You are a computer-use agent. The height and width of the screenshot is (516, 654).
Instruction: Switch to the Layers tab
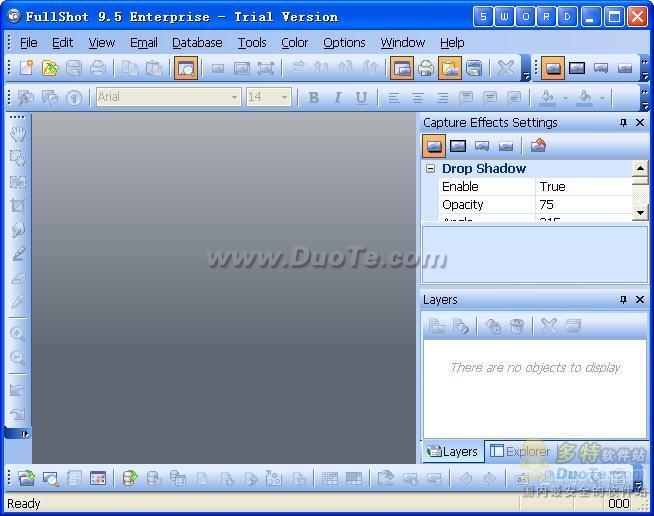[x=453, y=451]
